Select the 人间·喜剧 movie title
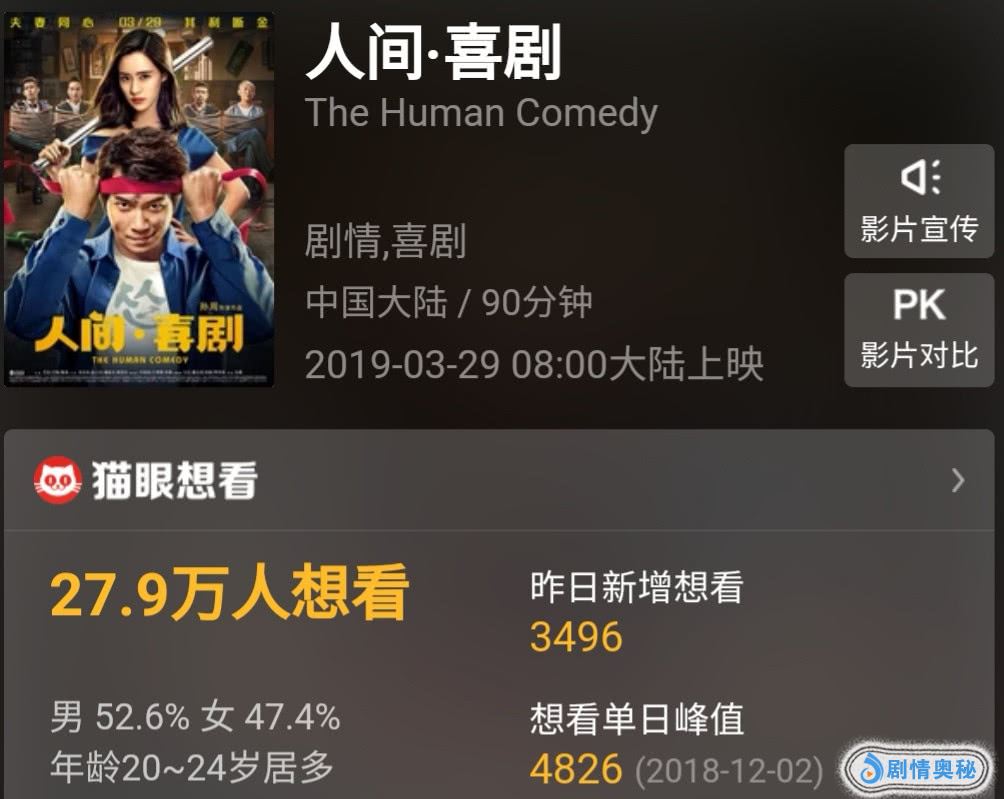The width and height of the screenshot is (1004, 799). click(x=433, y=51)
